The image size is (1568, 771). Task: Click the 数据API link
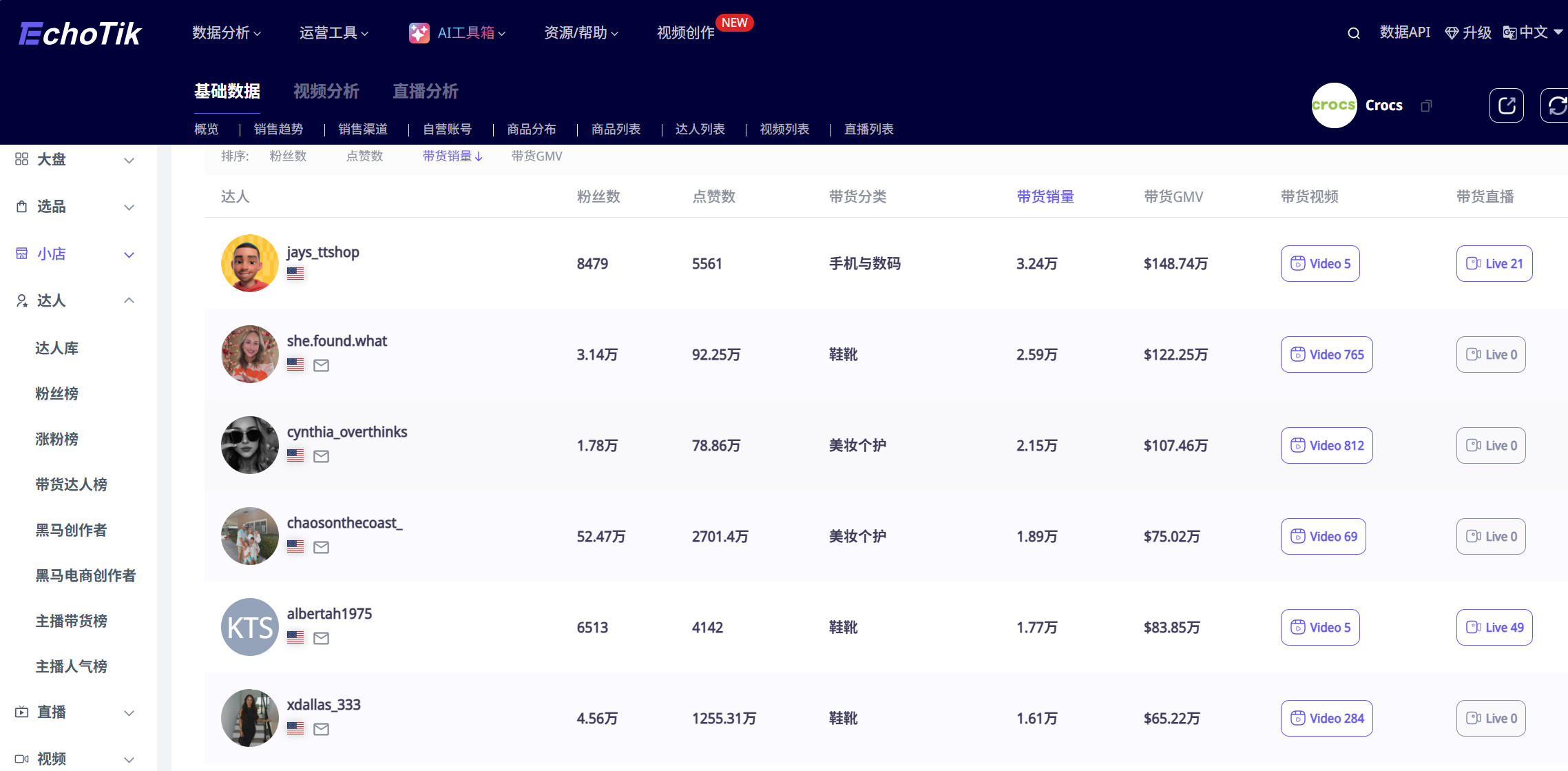pos(1405,32)
